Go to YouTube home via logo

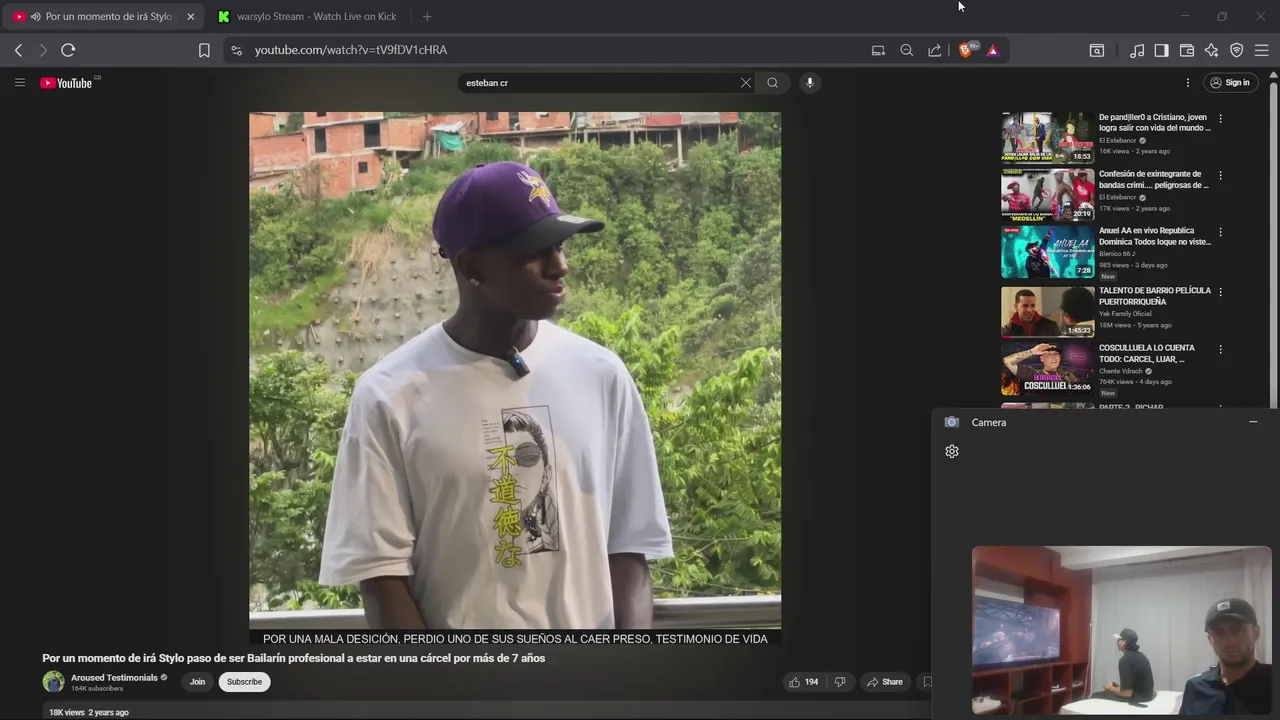click(x=68, y=83)
